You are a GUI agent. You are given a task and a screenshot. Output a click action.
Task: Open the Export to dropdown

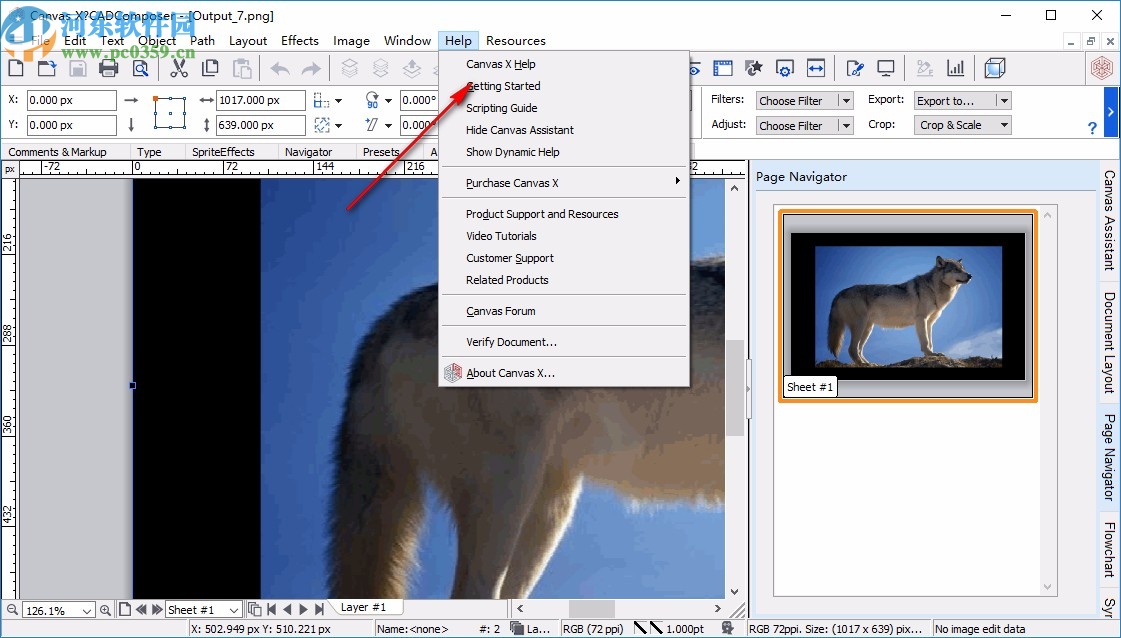click(961, 100)
